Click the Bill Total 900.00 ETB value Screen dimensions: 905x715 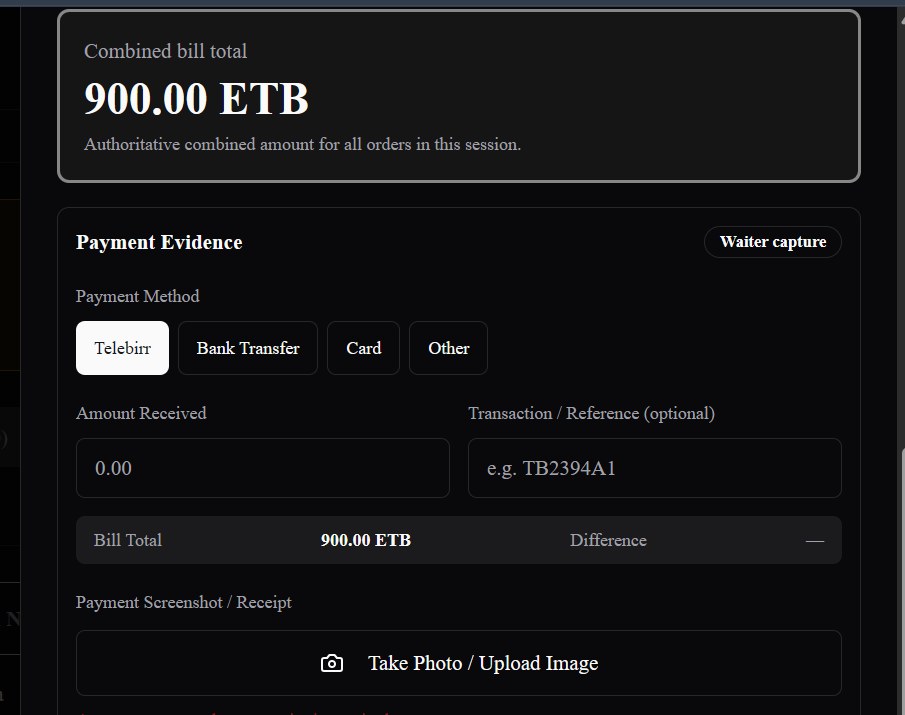[x=366, y=540]
